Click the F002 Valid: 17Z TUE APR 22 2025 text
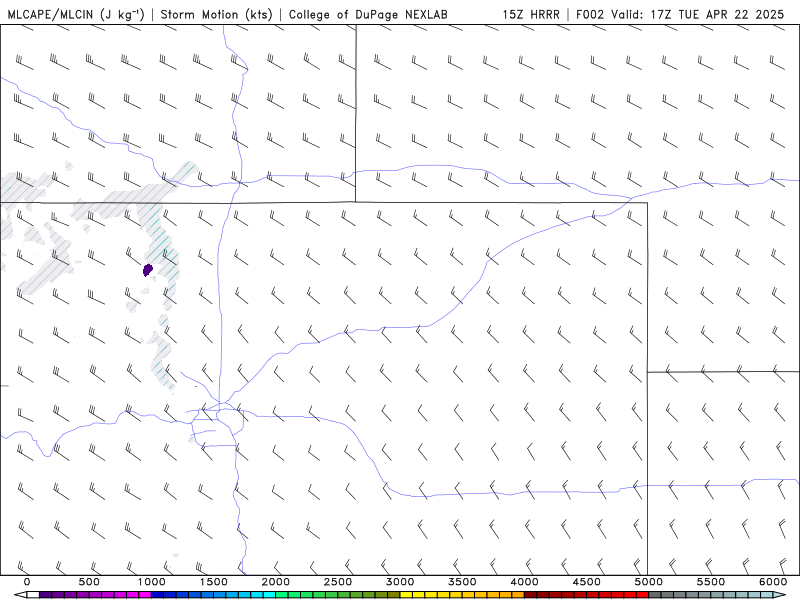Screen dimensions: 800x600 click(680, 14)
